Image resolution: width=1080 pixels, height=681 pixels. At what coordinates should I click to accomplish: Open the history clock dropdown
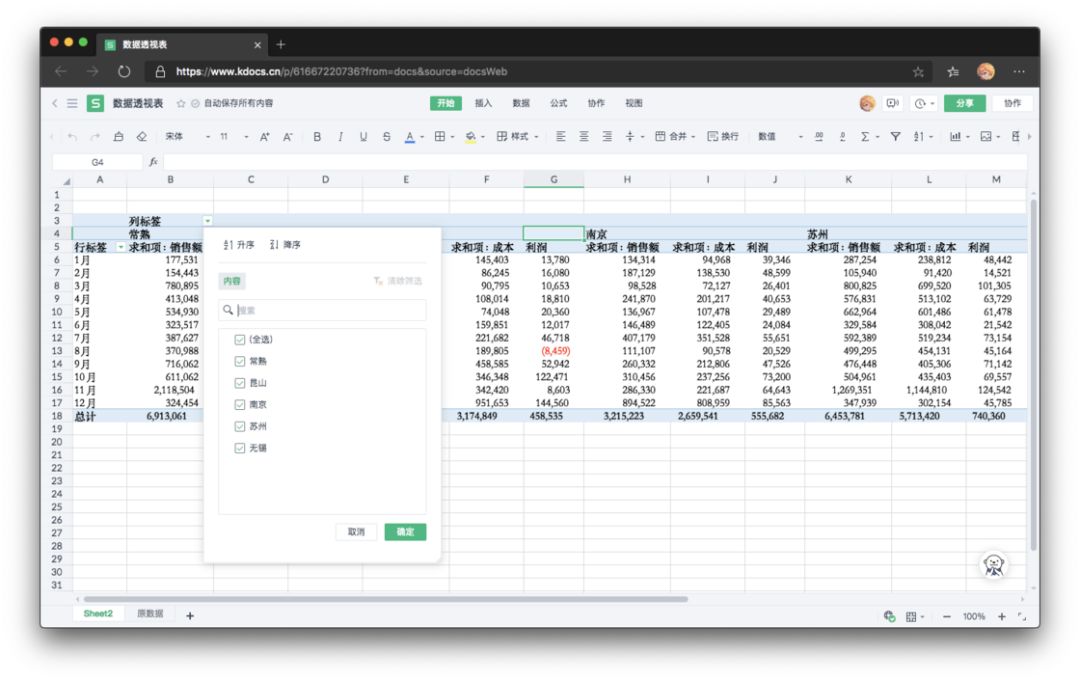coord(924,103)
